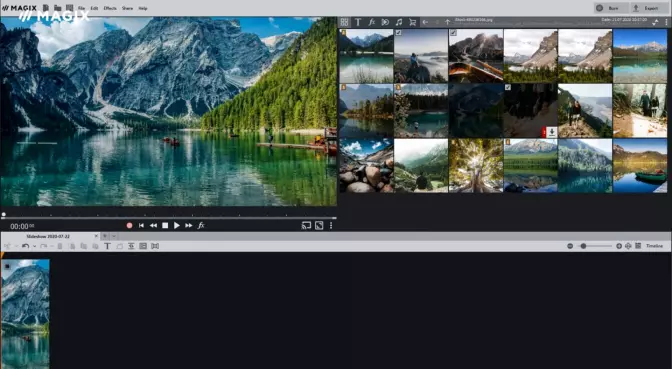This screenshot has height=369, width=672.
Task: Stop playback with the square stop button
Action: pyautogui.click(x=165, y=225)
